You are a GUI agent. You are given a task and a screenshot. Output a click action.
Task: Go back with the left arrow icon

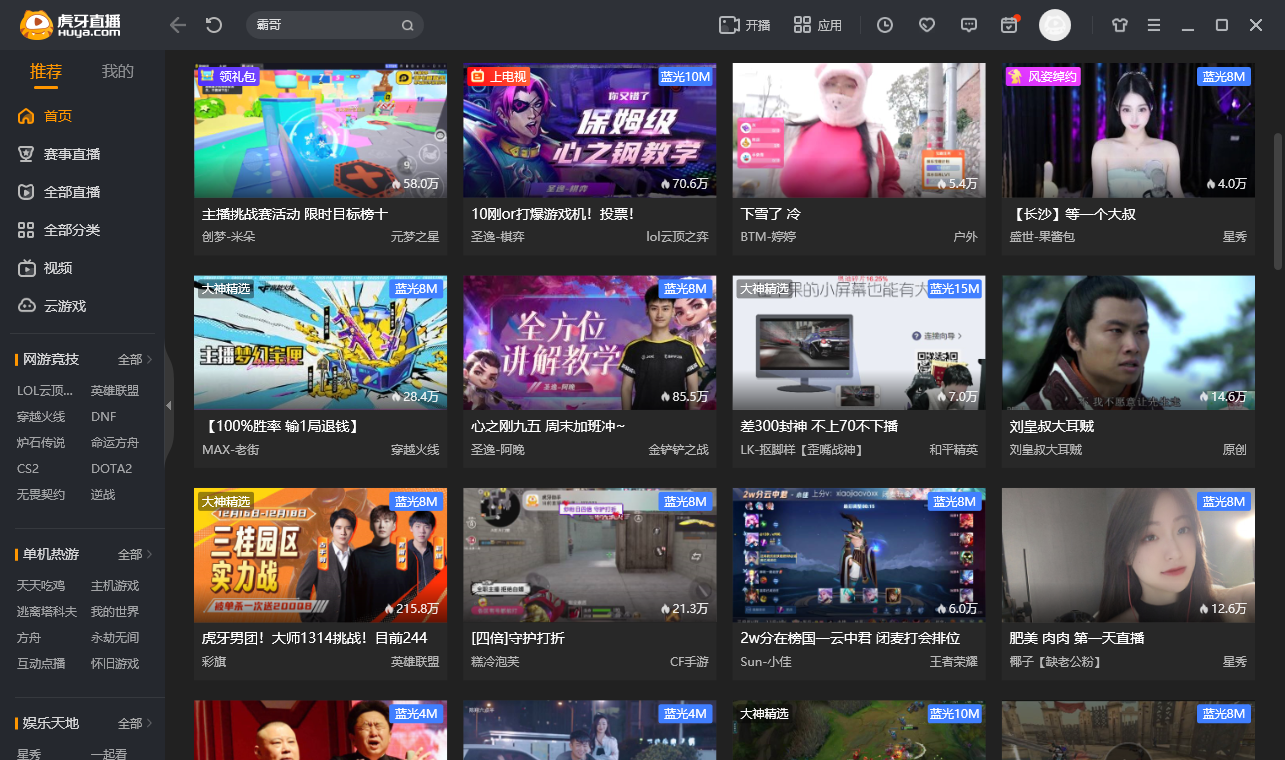point(178,25)
